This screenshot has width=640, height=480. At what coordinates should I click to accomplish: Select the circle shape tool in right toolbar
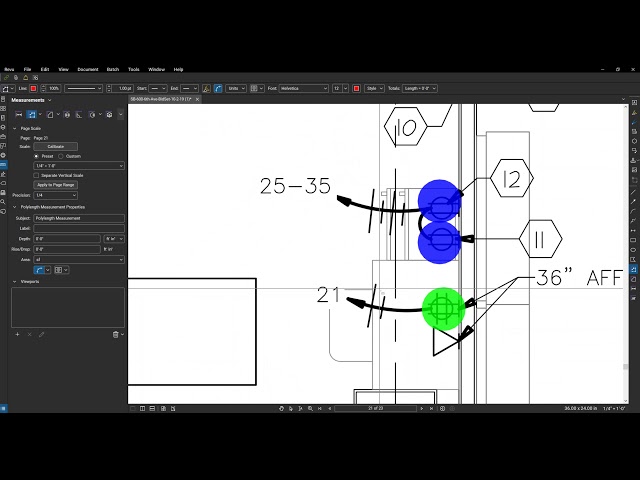[x=634, y=249]
